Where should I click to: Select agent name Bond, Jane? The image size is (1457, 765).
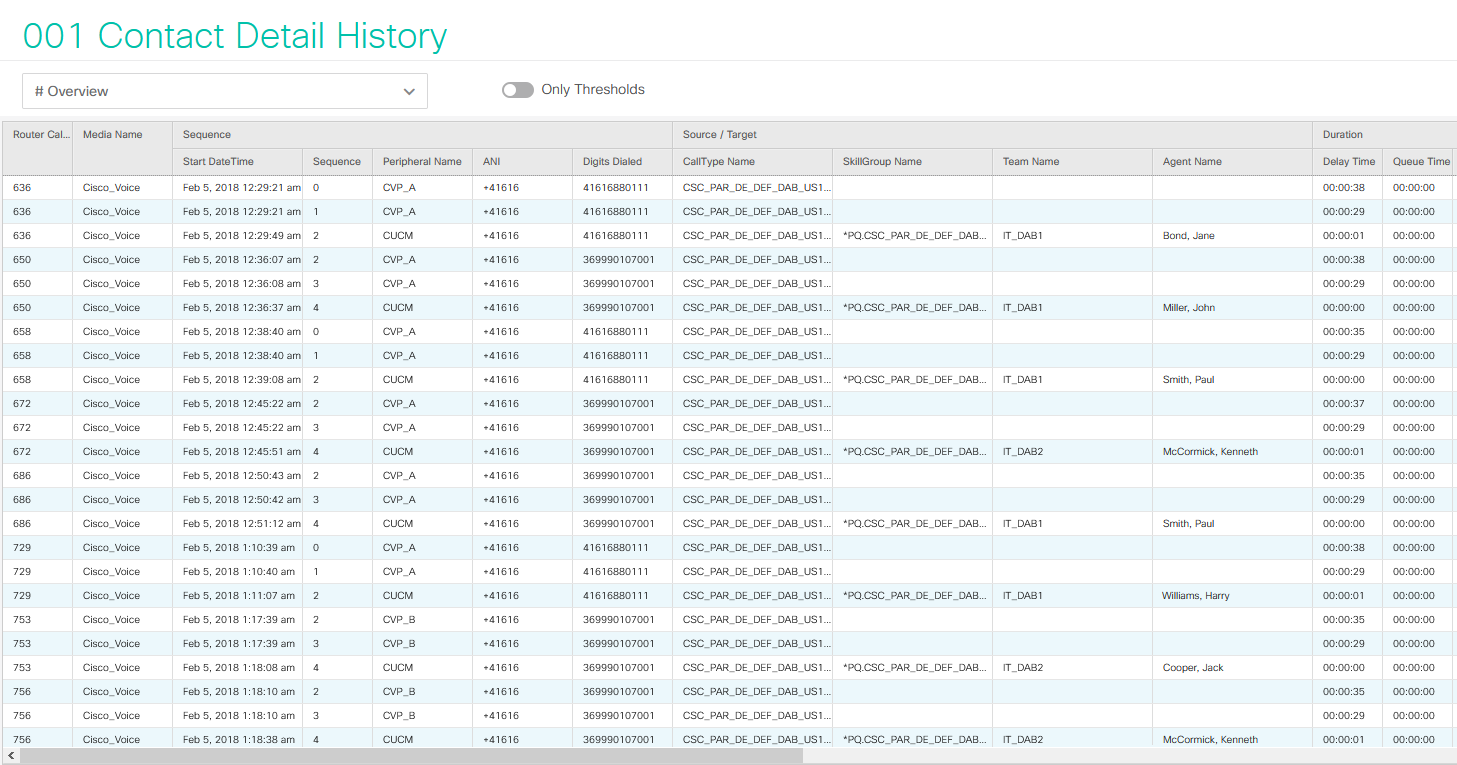(1188, 236)
